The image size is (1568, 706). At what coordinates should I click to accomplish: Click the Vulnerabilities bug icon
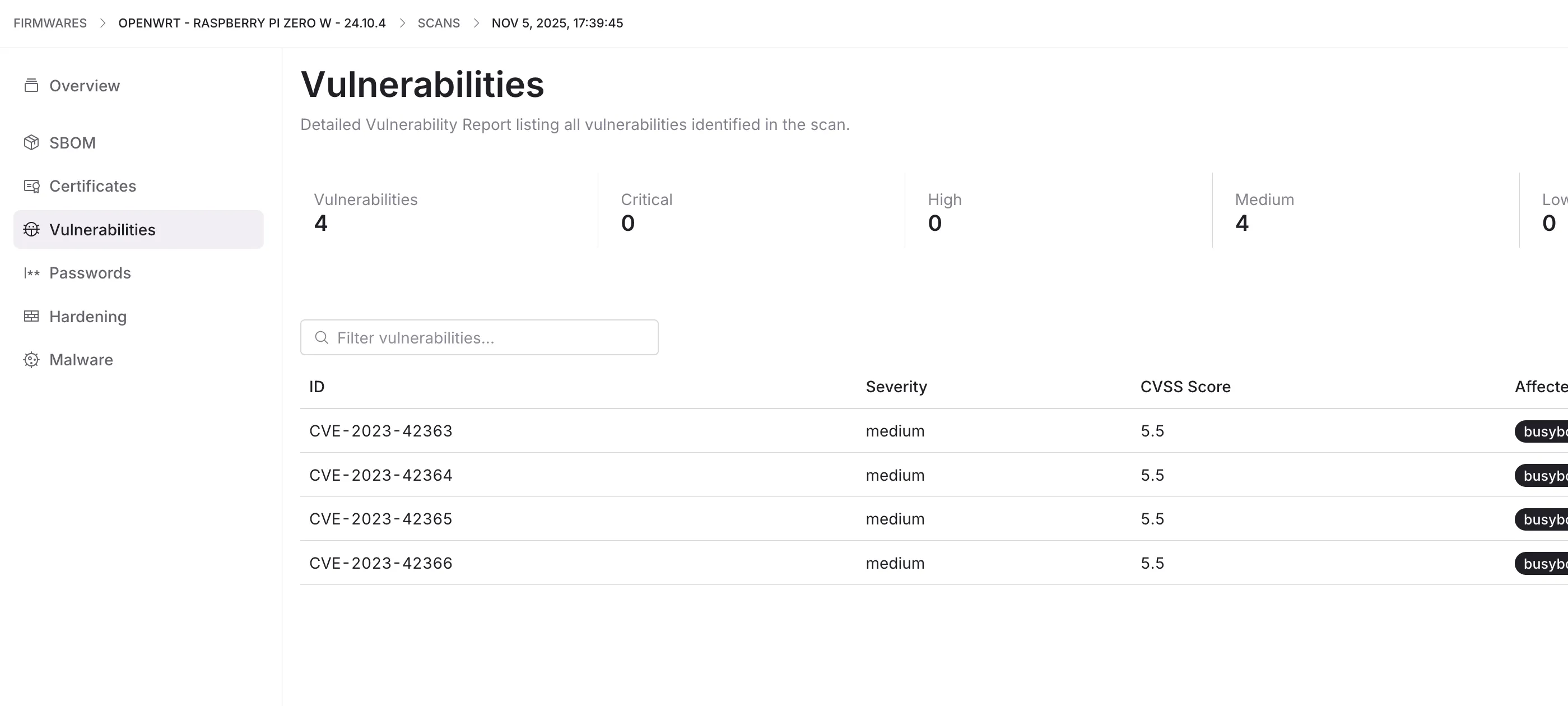click(x=31, y=230)
